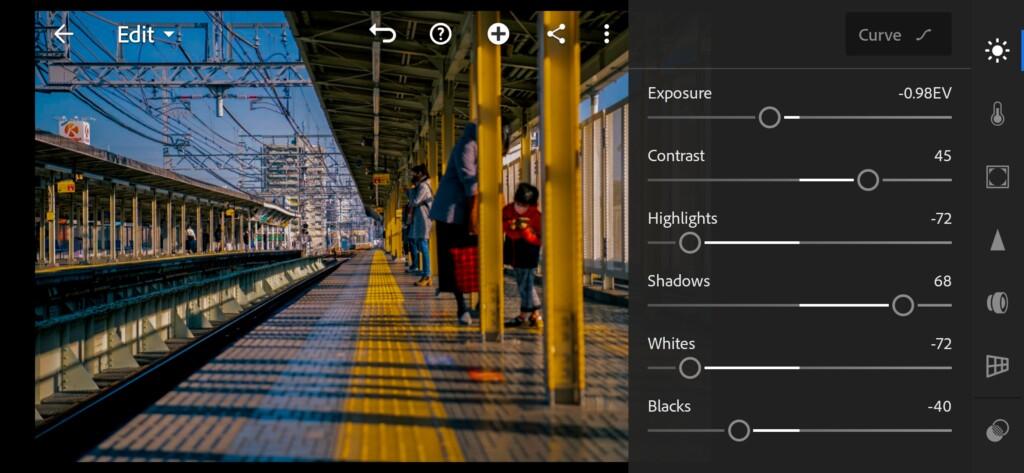
Task: Click the Exposure slider handle
Action: click(x=770, y=118)
